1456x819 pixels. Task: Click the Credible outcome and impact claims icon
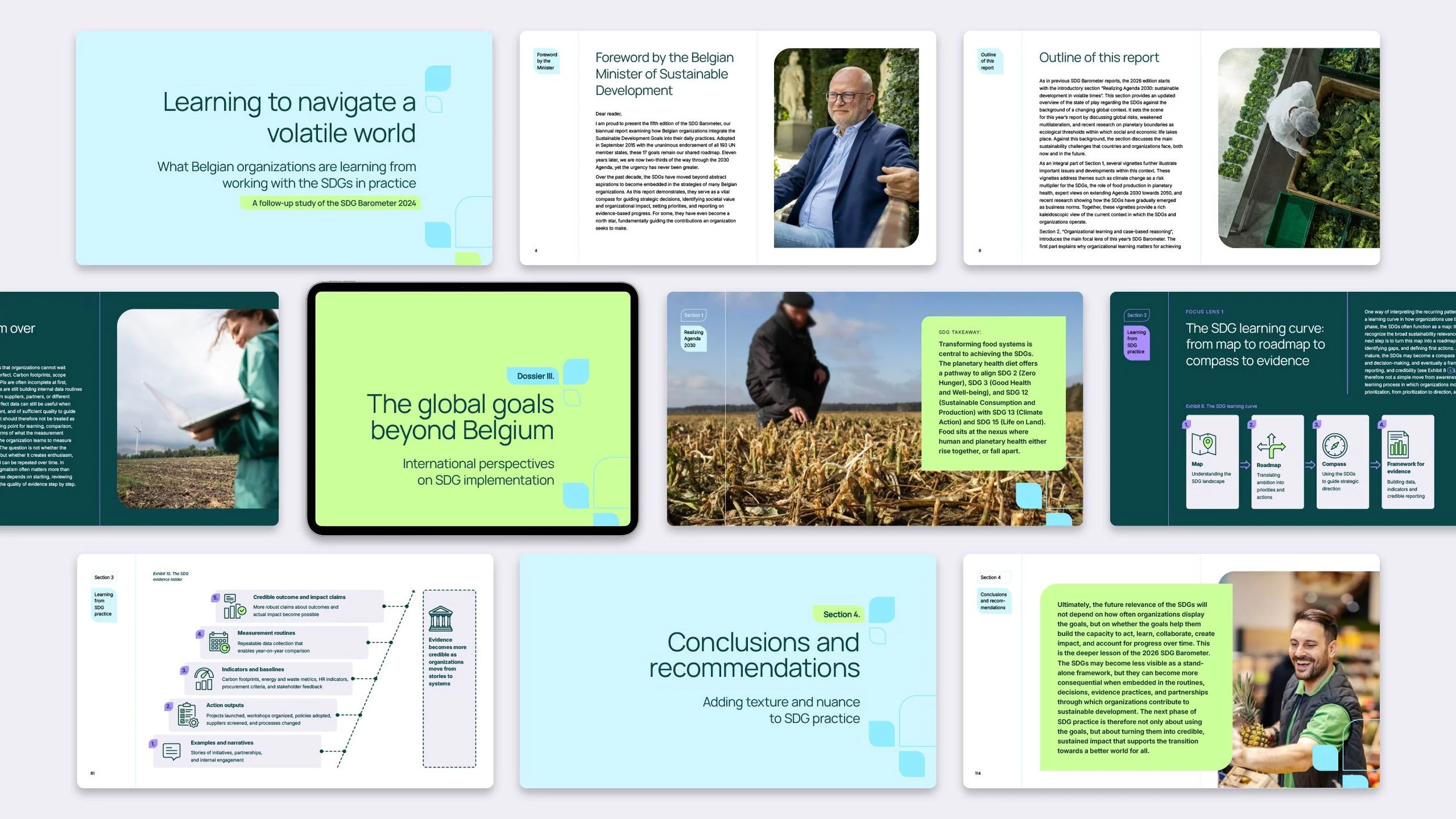click(235, 606)
